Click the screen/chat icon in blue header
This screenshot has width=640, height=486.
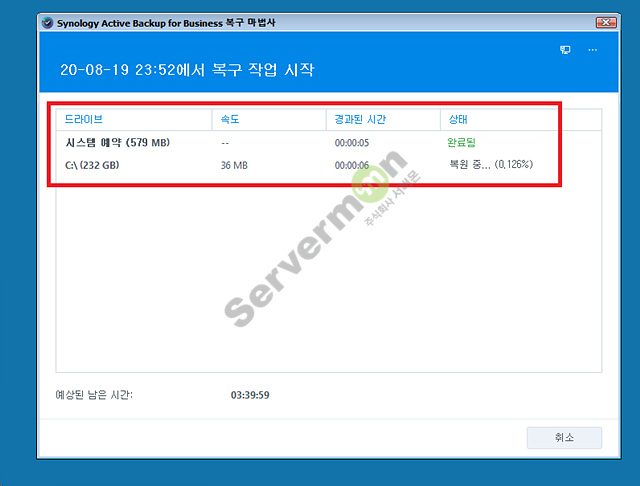(565, 50)
